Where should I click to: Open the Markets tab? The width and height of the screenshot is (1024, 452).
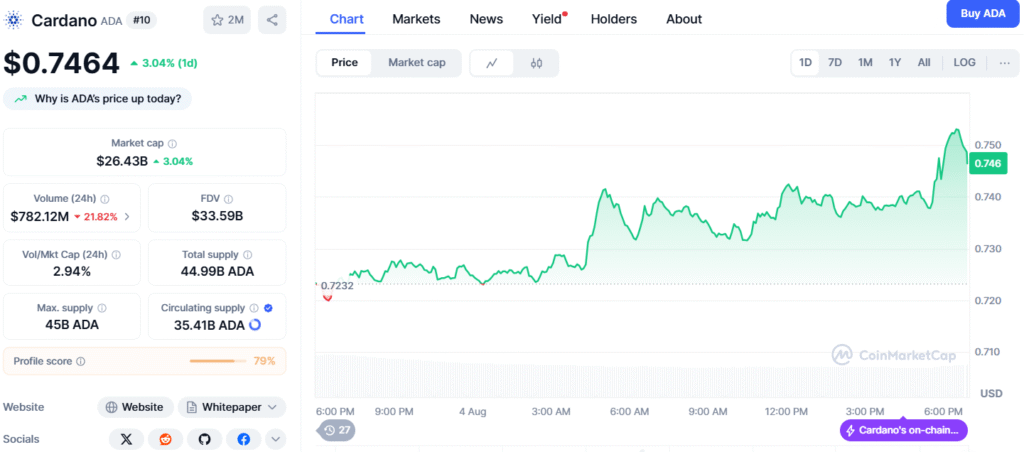coord(416,20)
